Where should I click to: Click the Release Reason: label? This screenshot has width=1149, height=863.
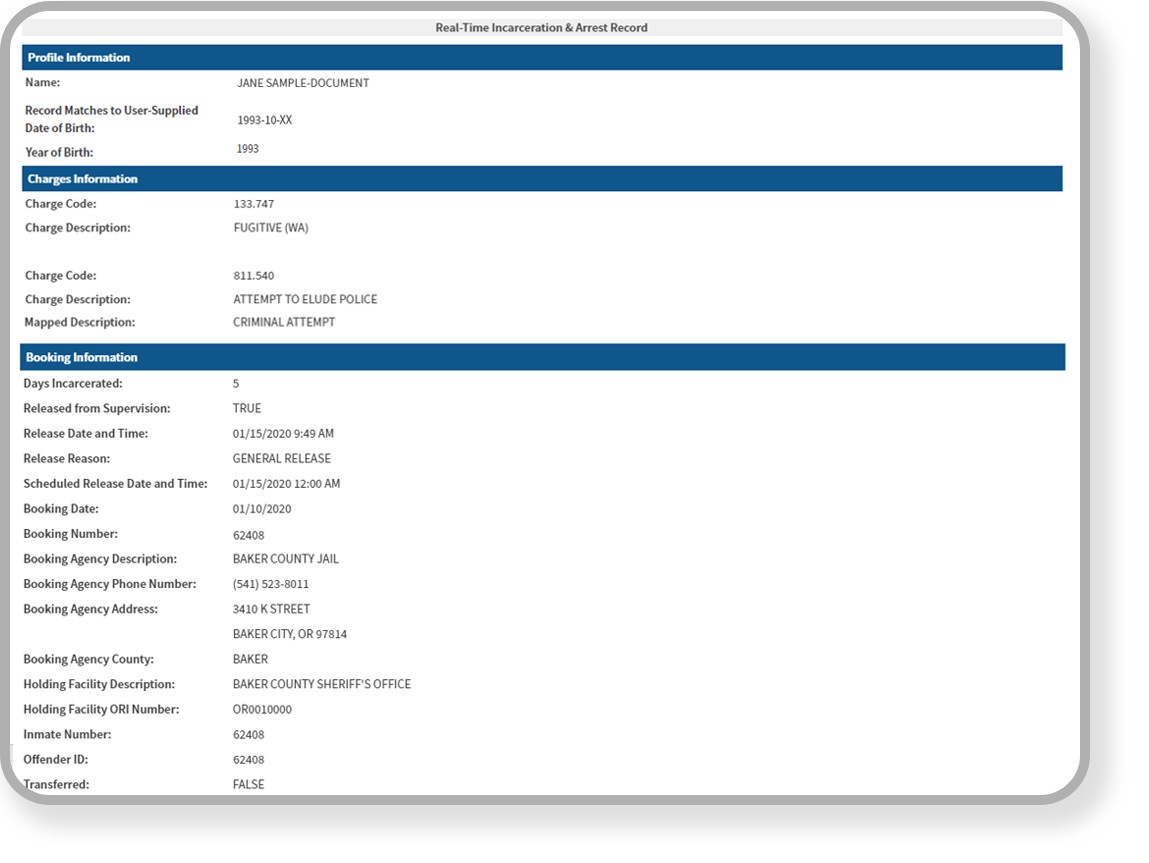(67, 459)
